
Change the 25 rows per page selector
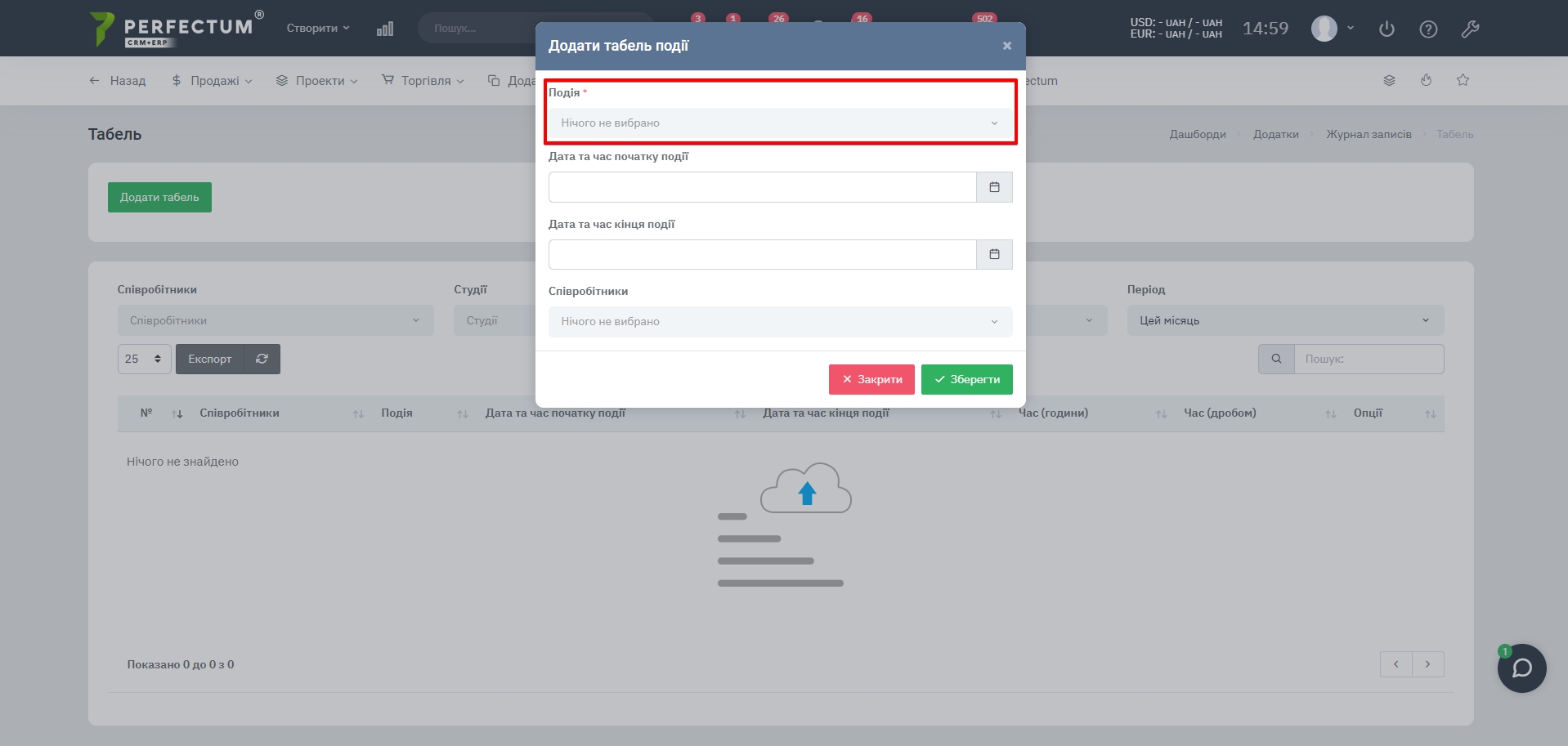144,360
